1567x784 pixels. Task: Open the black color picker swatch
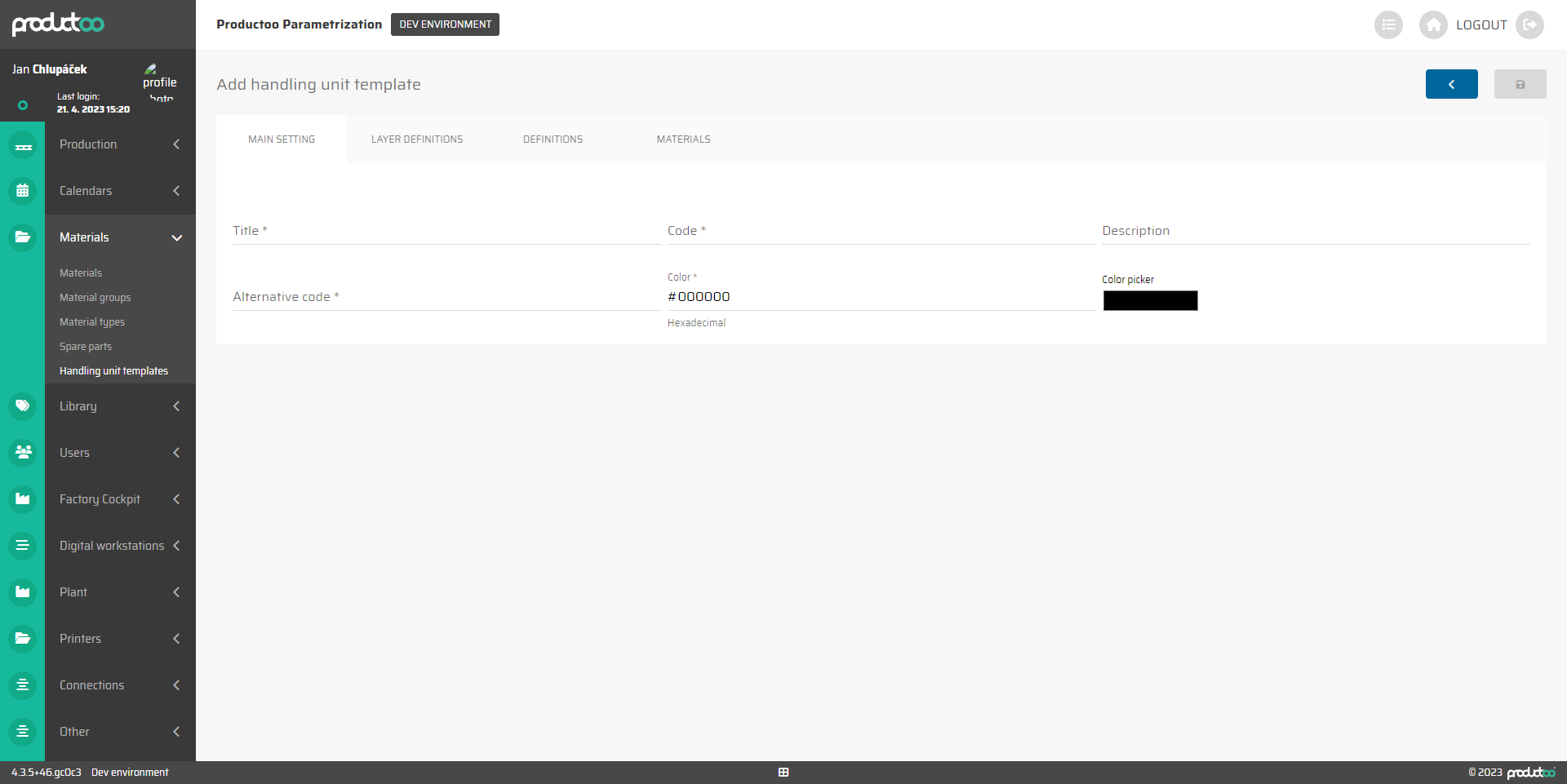1150,301
